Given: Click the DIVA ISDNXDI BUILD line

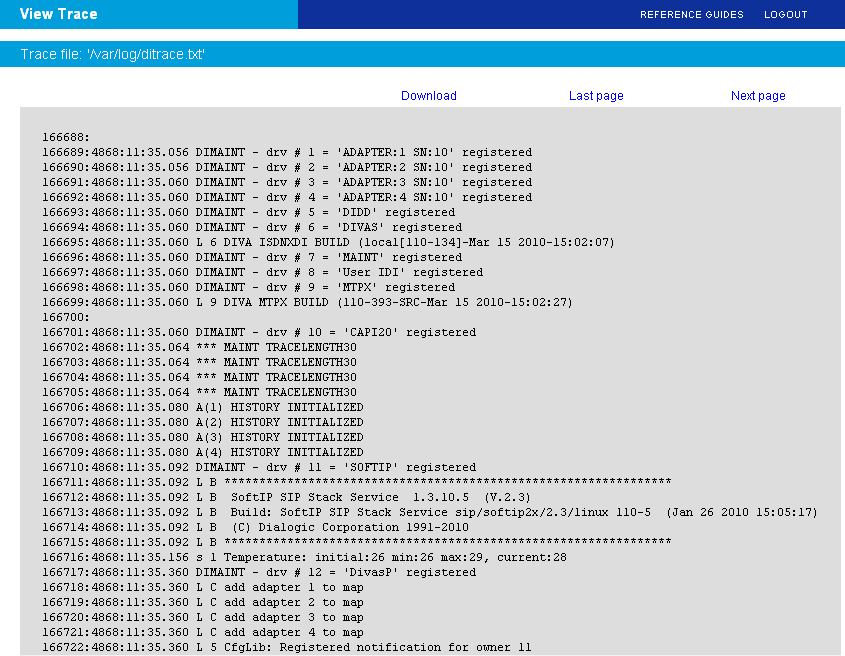Looking at the screenshot, I should pos(328,242).
